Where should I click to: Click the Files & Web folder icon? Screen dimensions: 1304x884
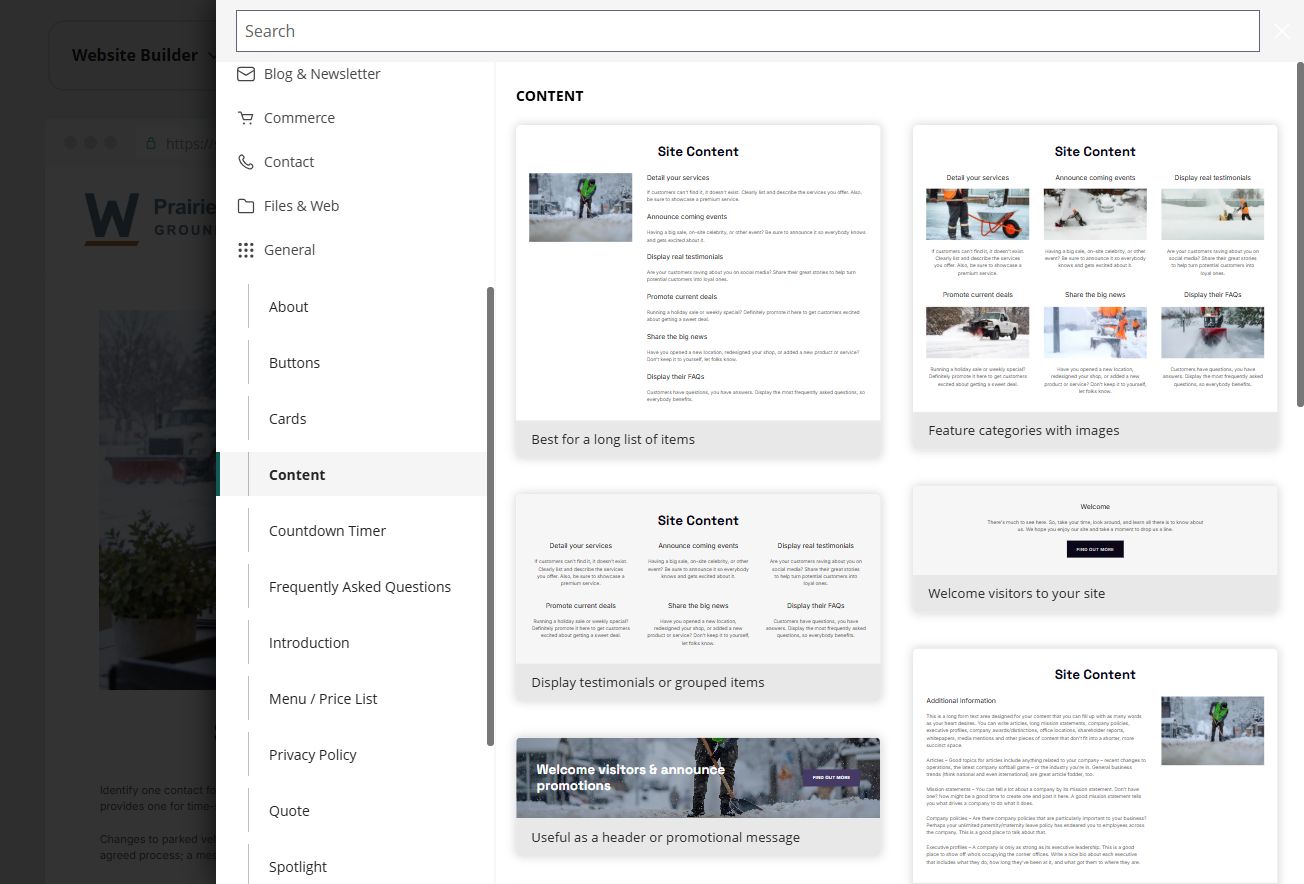pyautogui.click(x=245, y=206)
